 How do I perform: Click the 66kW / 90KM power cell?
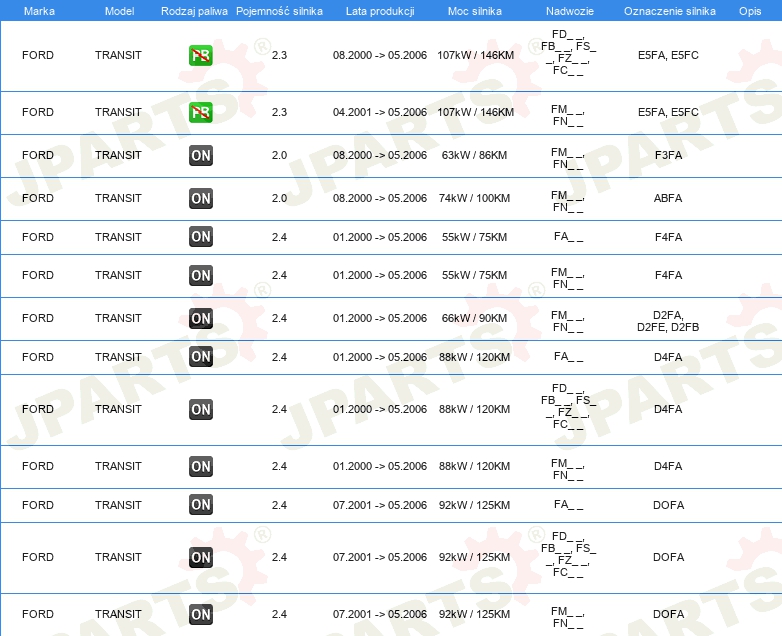[474, 318]
